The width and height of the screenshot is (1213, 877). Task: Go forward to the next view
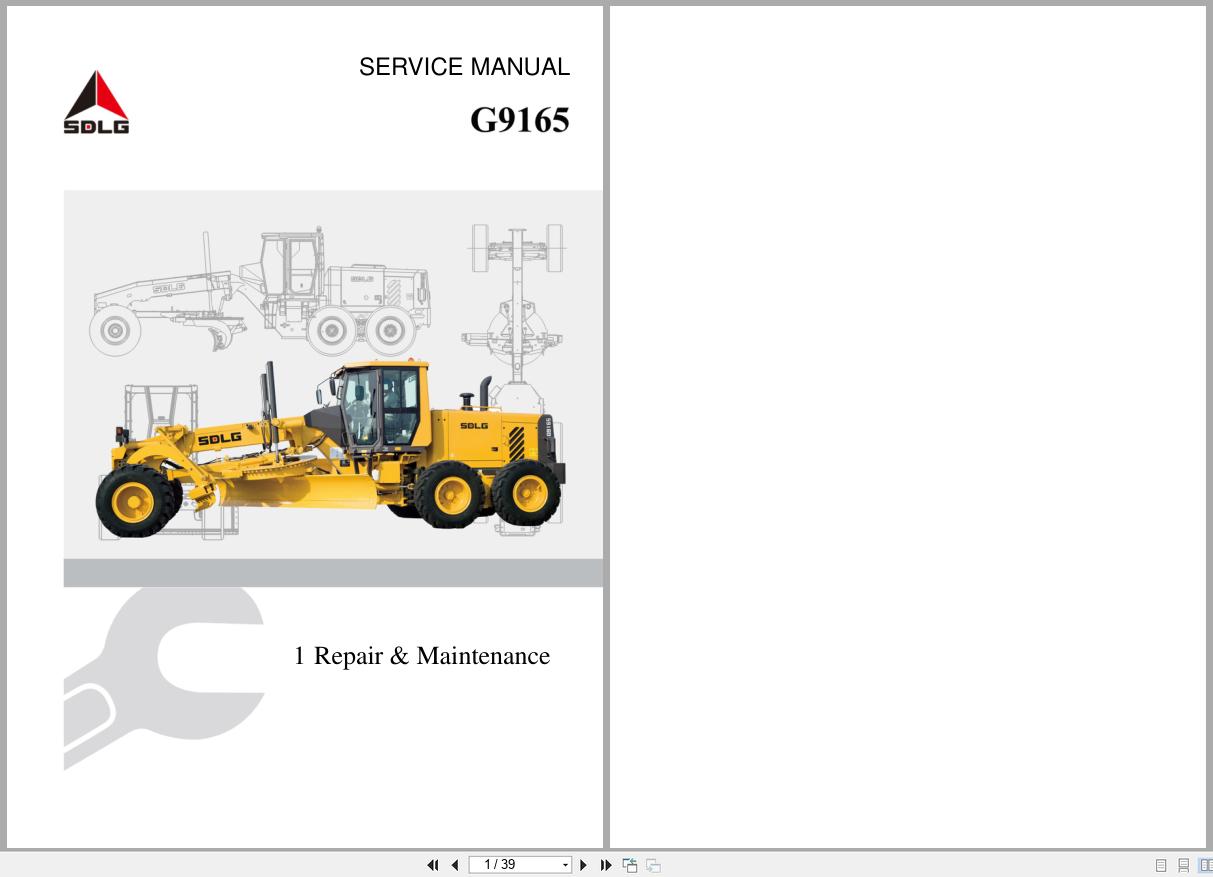[651, 864]
